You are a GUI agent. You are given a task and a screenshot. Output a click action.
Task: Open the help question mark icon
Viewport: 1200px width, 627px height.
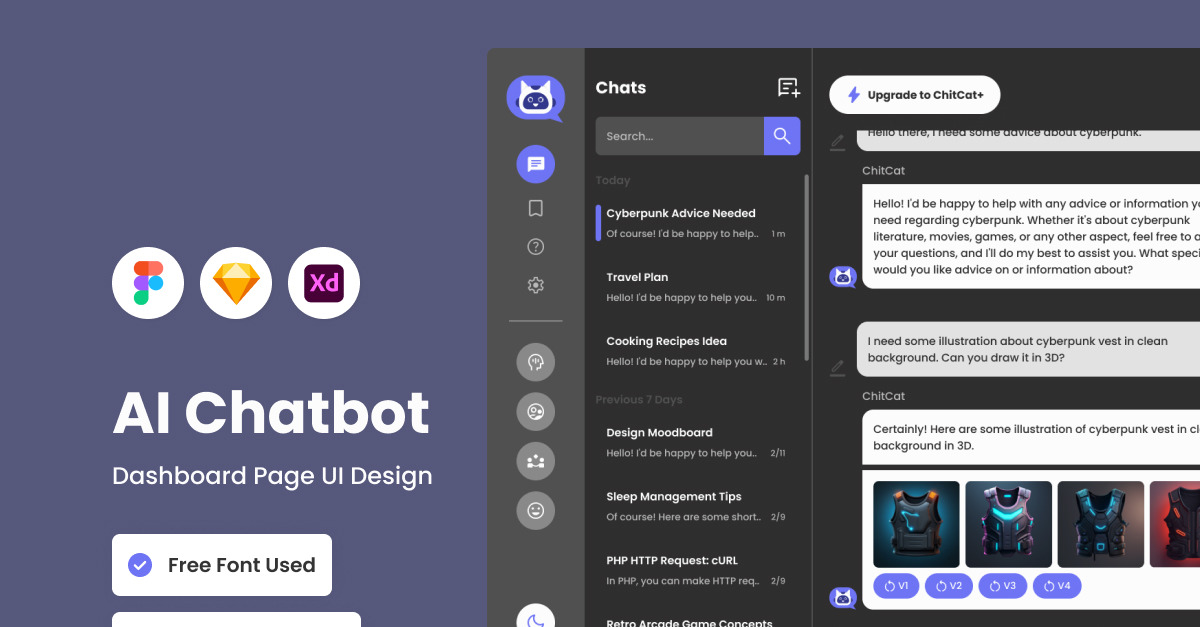[535, 247]
